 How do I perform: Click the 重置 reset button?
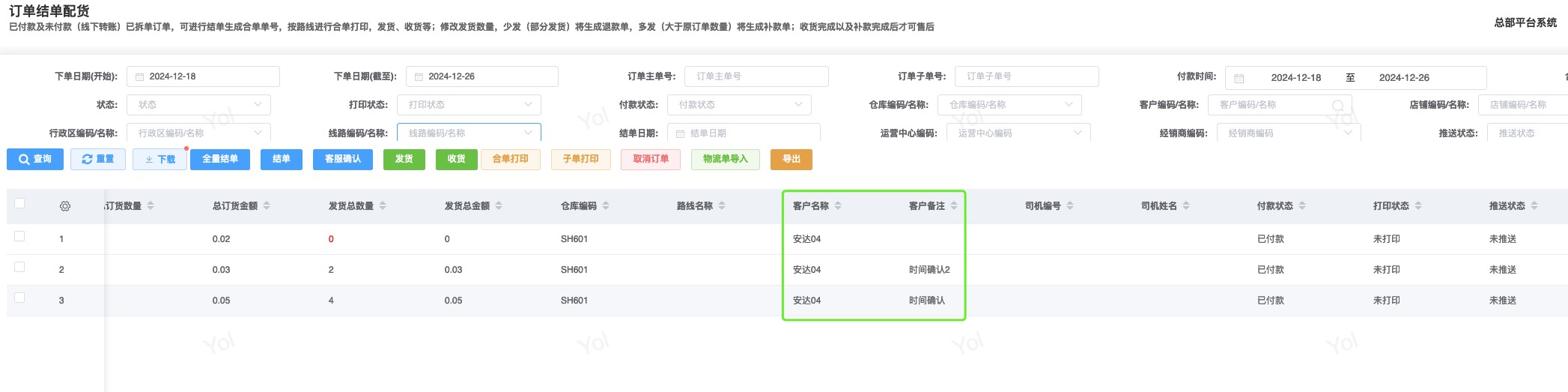(x=98, y=159)
